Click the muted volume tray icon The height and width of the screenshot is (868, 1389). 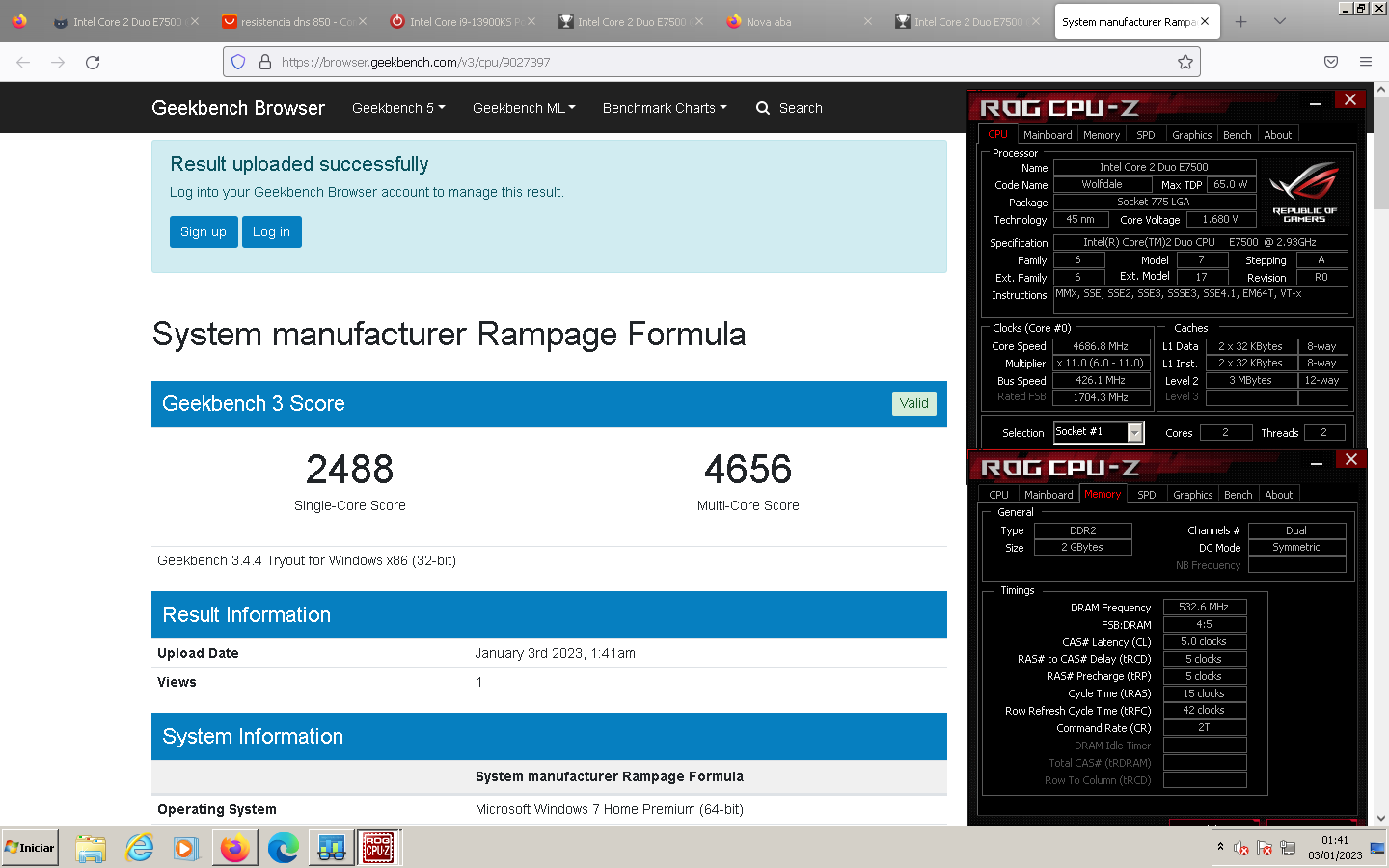[1241, 849]
